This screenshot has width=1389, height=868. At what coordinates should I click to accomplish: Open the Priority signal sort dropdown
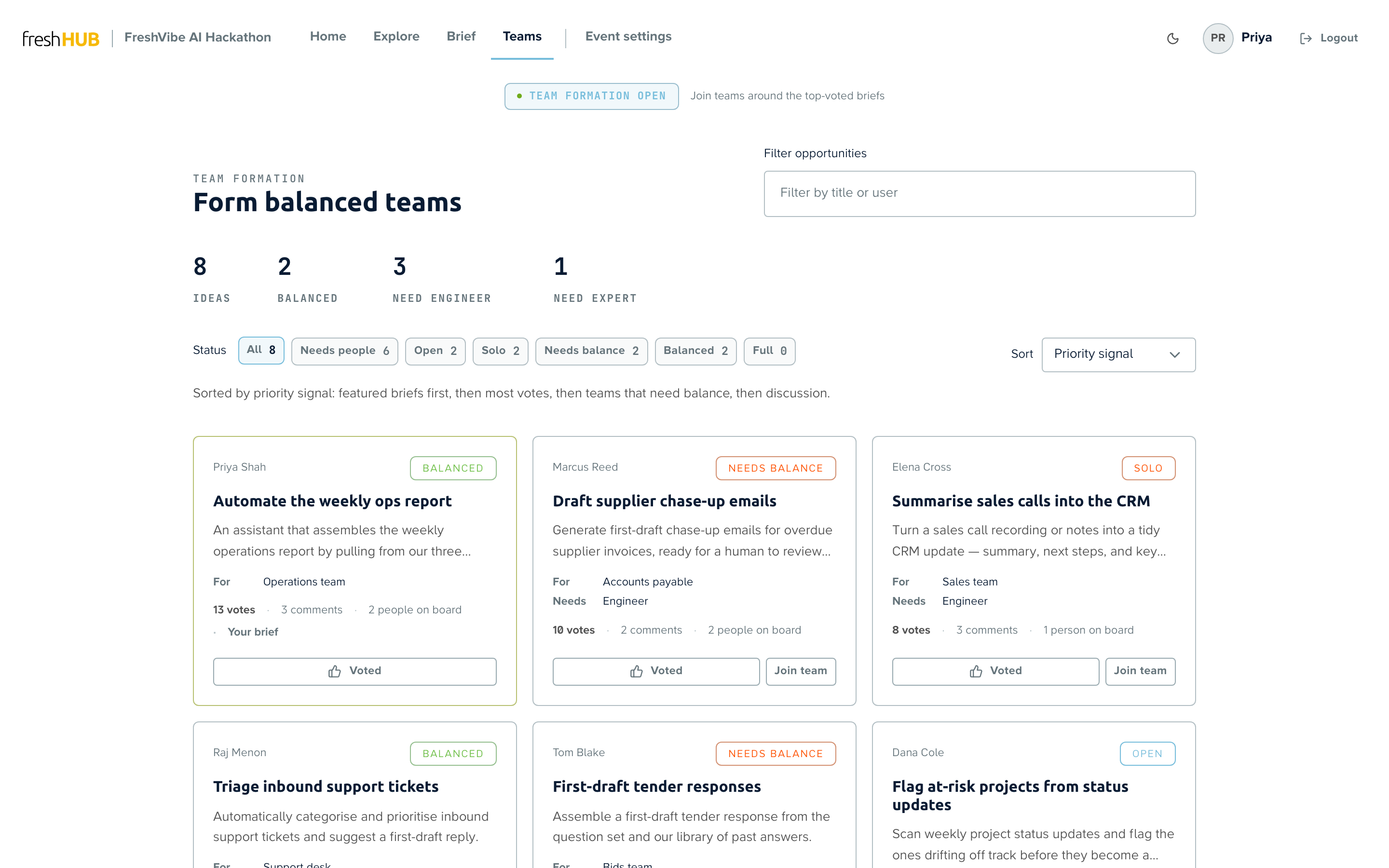click(1118, 354)
